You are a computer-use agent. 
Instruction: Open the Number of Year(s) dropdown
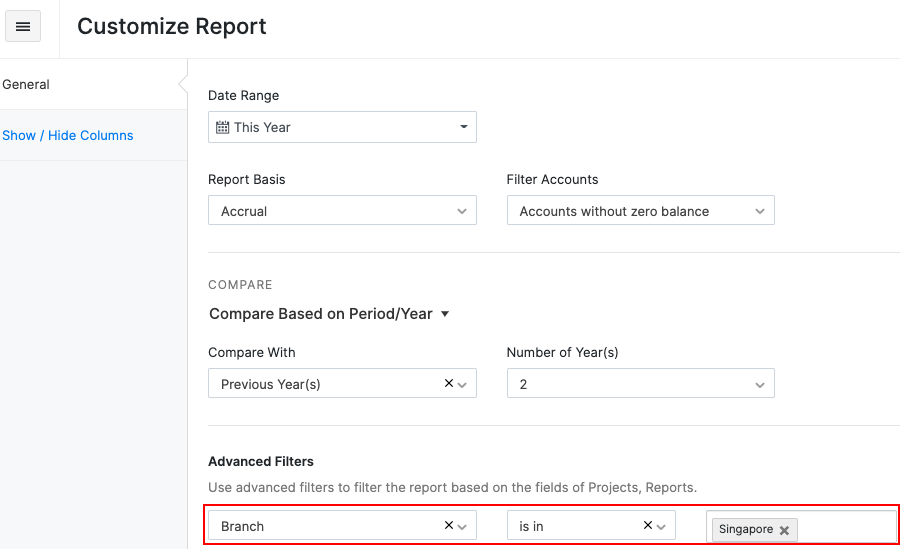(x=759, y=384)
